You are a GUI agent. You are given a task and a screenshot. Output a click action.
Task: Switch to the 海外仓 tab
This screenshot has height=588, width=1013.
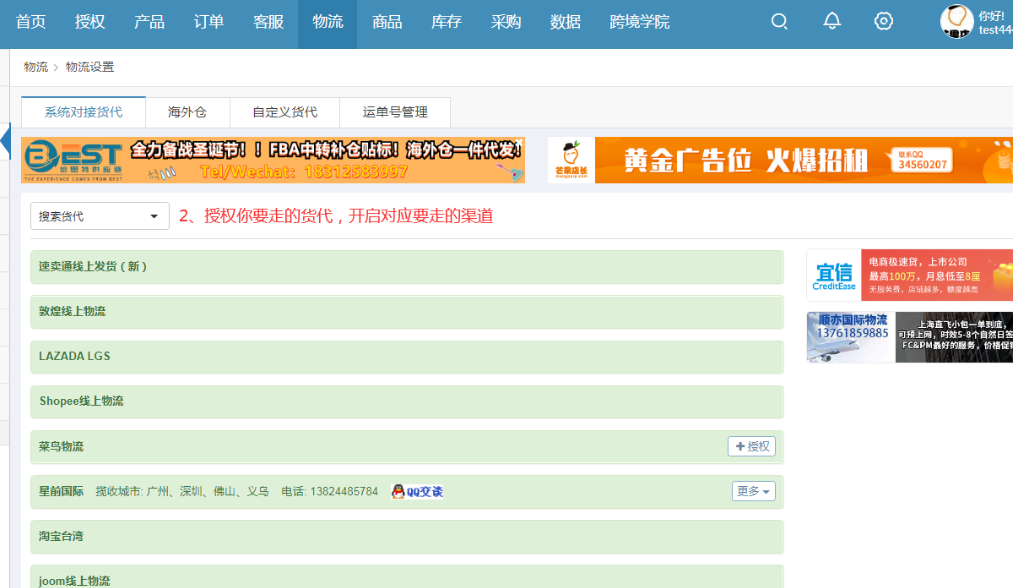187,112
